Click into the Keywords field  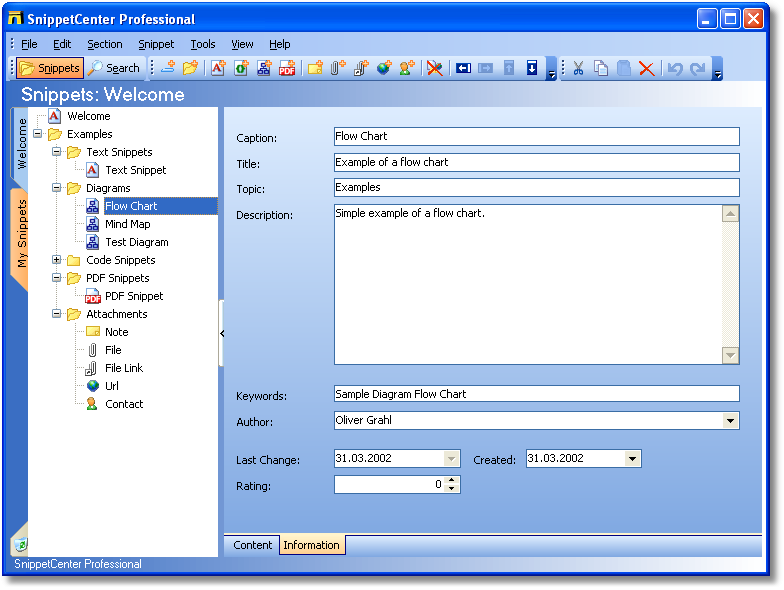pyautogui.click(x=536, y=394)
